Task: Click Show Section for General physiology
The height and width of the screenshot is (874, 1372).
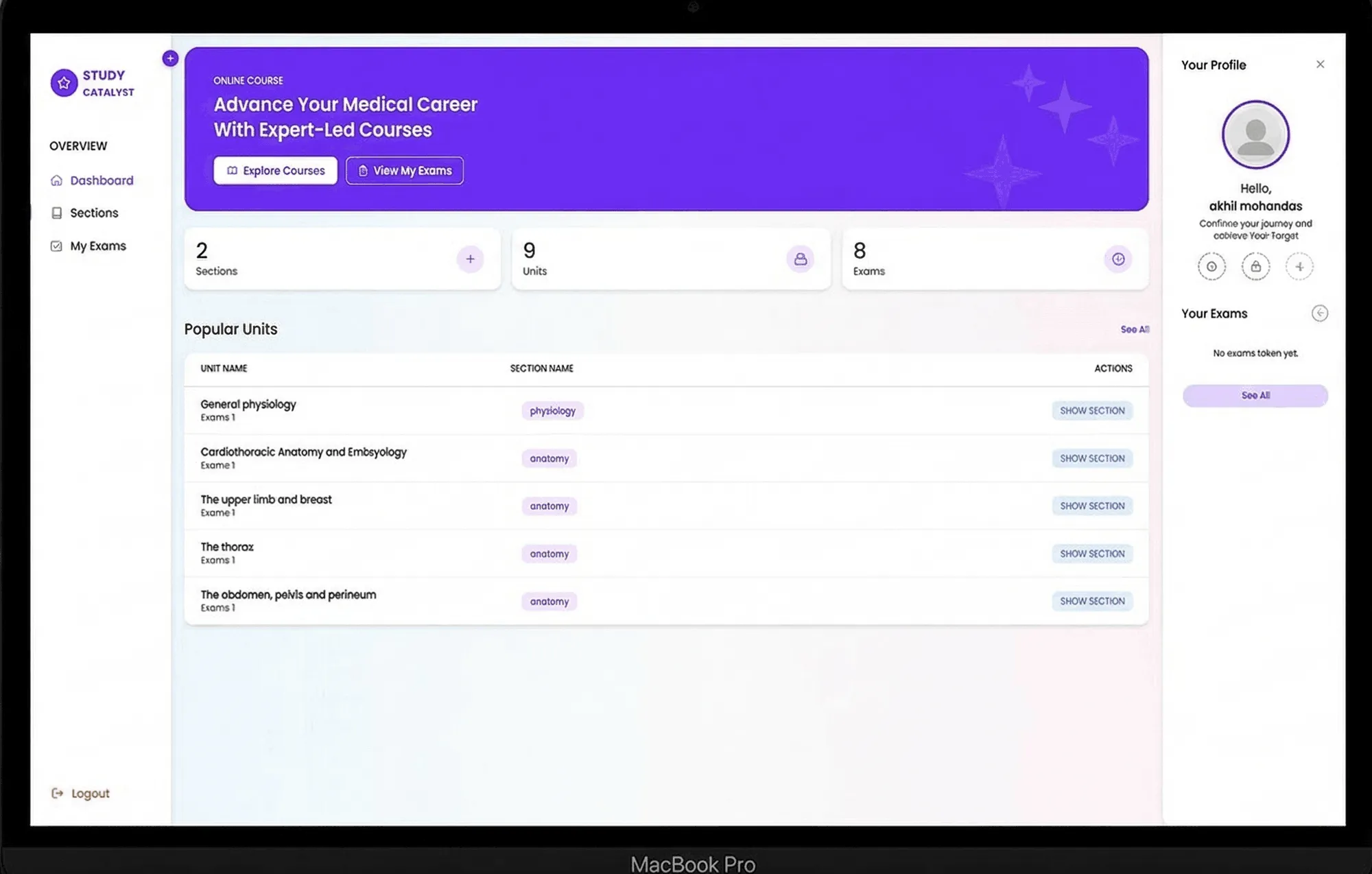Action: tap(1091, 410)
